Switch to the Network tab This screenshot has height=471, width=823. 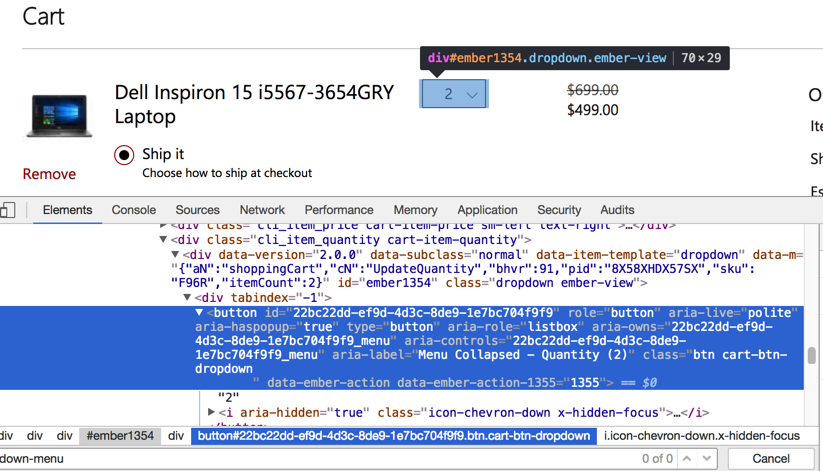coord(262,210)
